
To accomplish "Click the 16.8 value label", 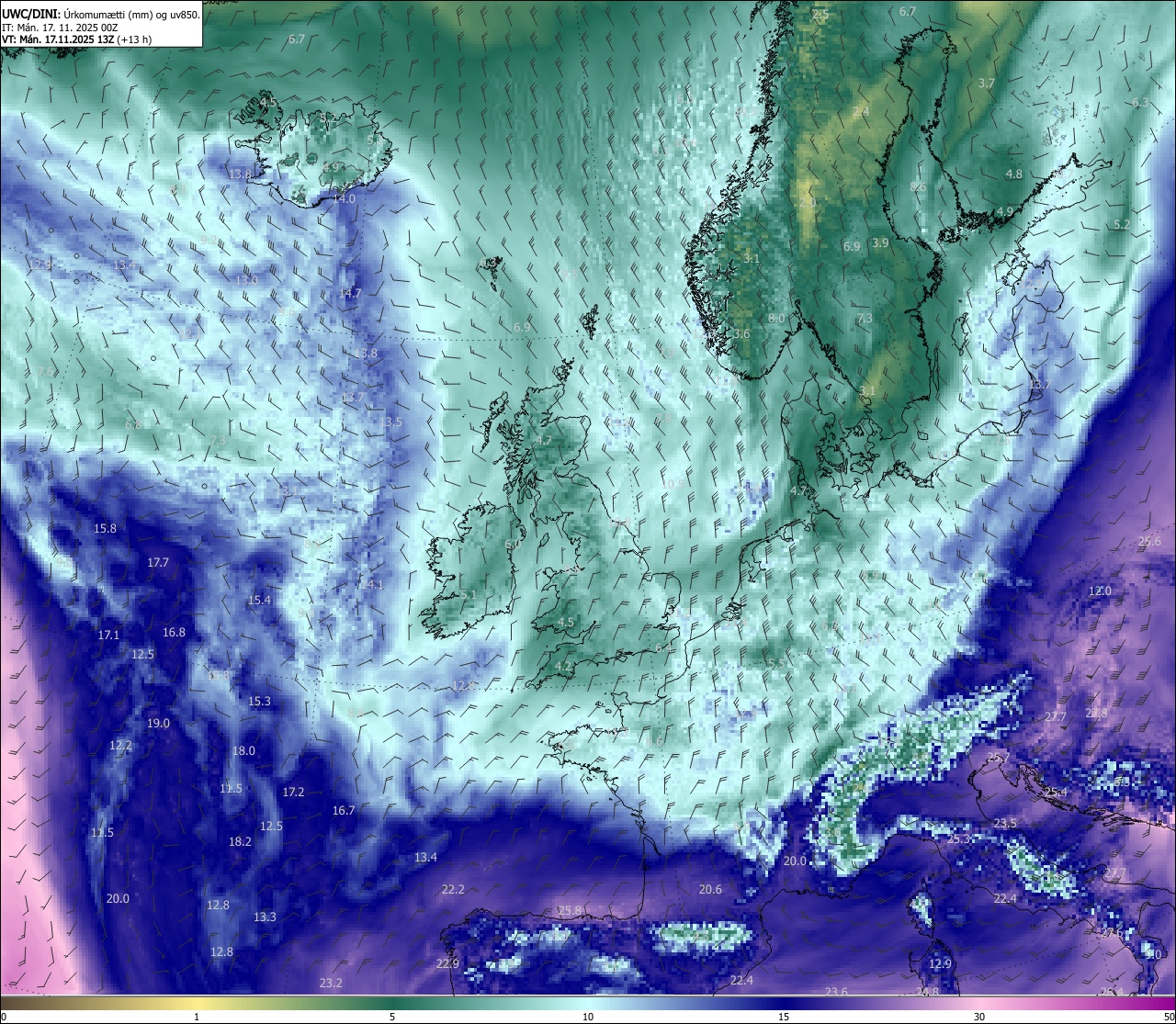I will point(174,633).
